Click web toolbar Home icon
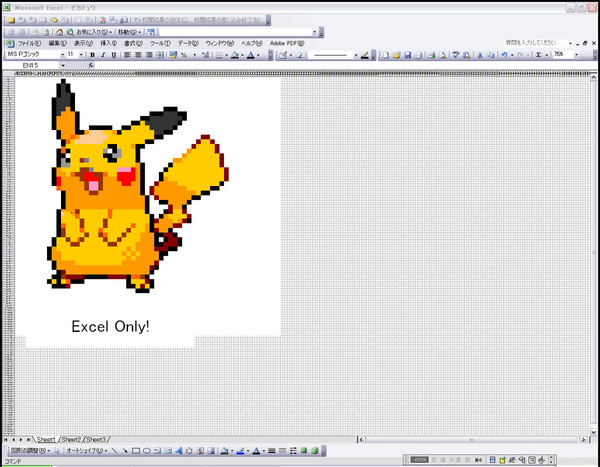 [59, 32]
